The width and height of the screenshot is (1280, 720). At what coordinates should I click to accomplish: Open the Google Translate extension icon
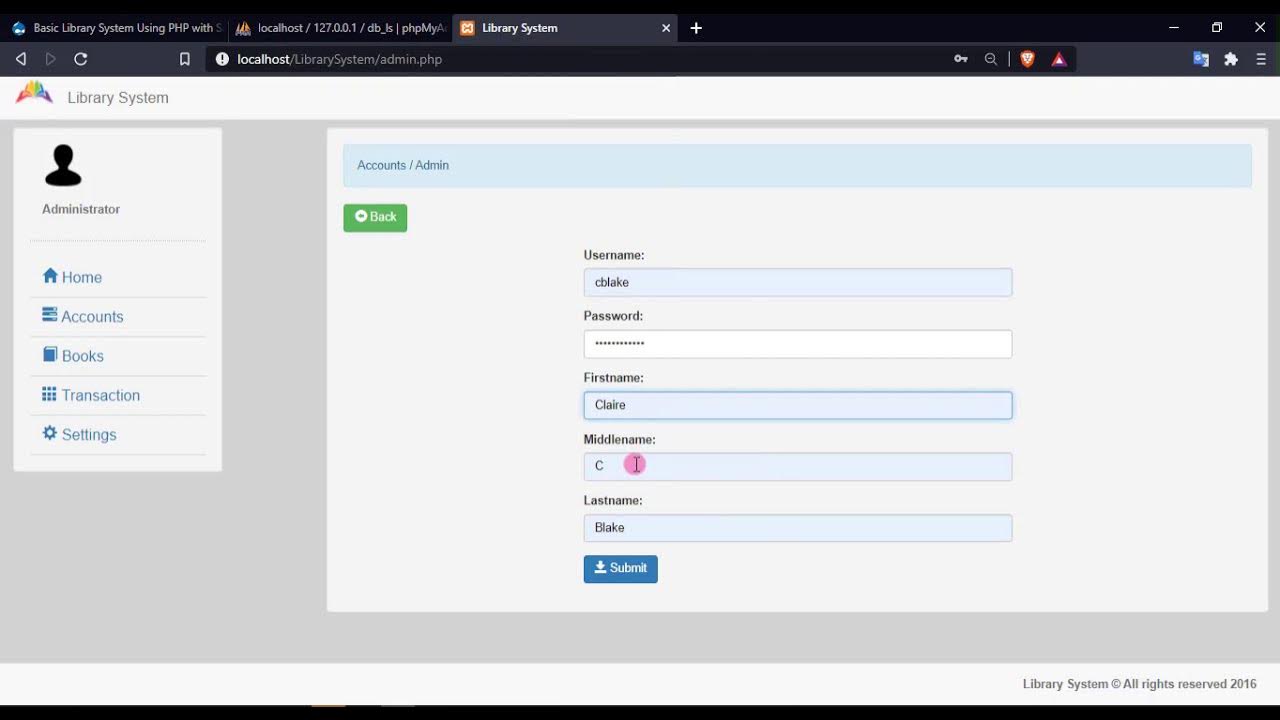[x=1201, y=59]
